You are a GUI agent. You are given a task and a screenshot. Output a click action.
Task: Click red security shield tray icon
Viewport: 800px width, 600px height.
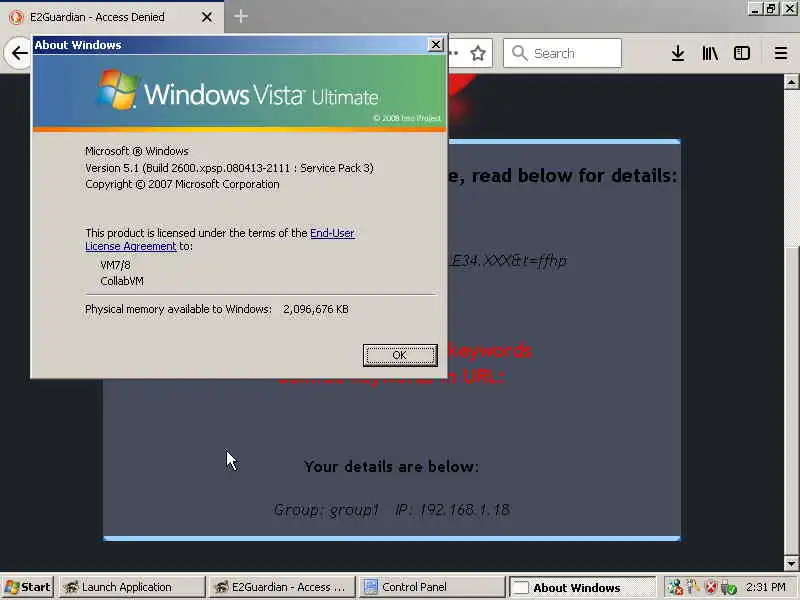(x=710, y=588)
